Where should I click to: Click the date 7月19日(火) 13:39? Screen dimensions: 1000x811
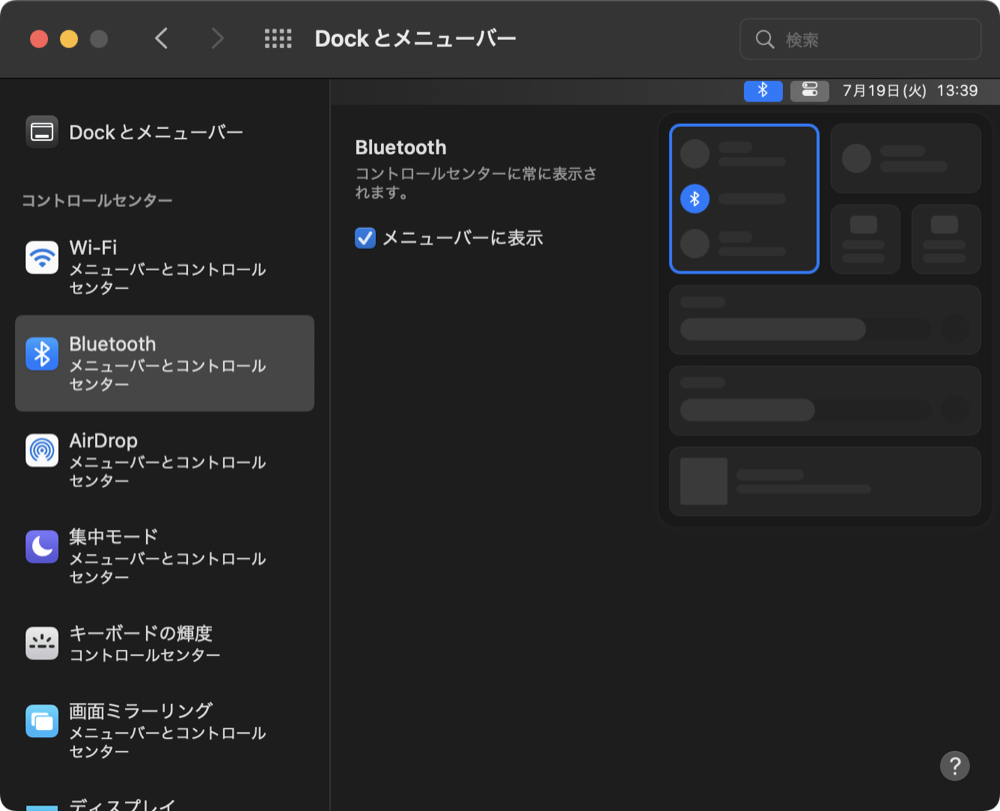click(909, 91)
